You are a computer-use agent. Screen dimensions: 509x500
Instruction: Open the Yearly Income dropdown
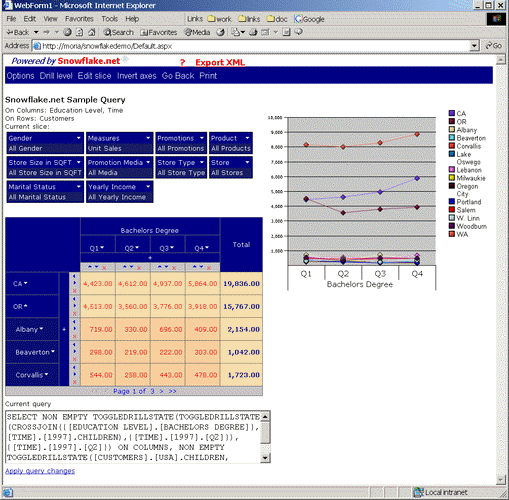[x=148, y=186]
